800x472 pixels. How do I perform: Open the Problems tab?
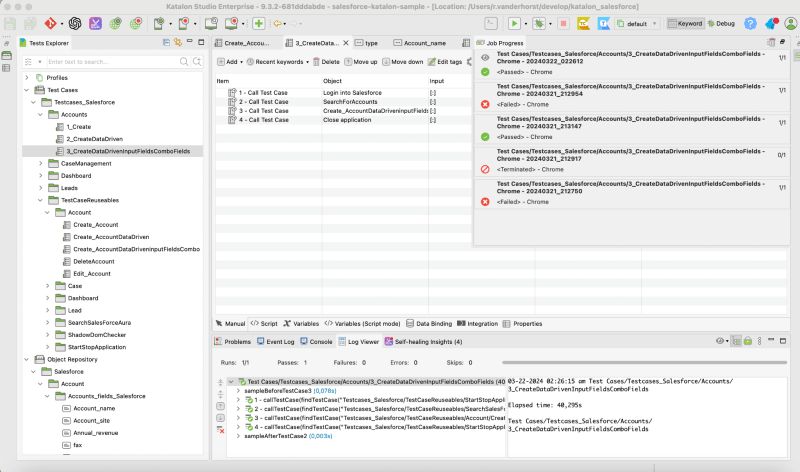point(233,341)
